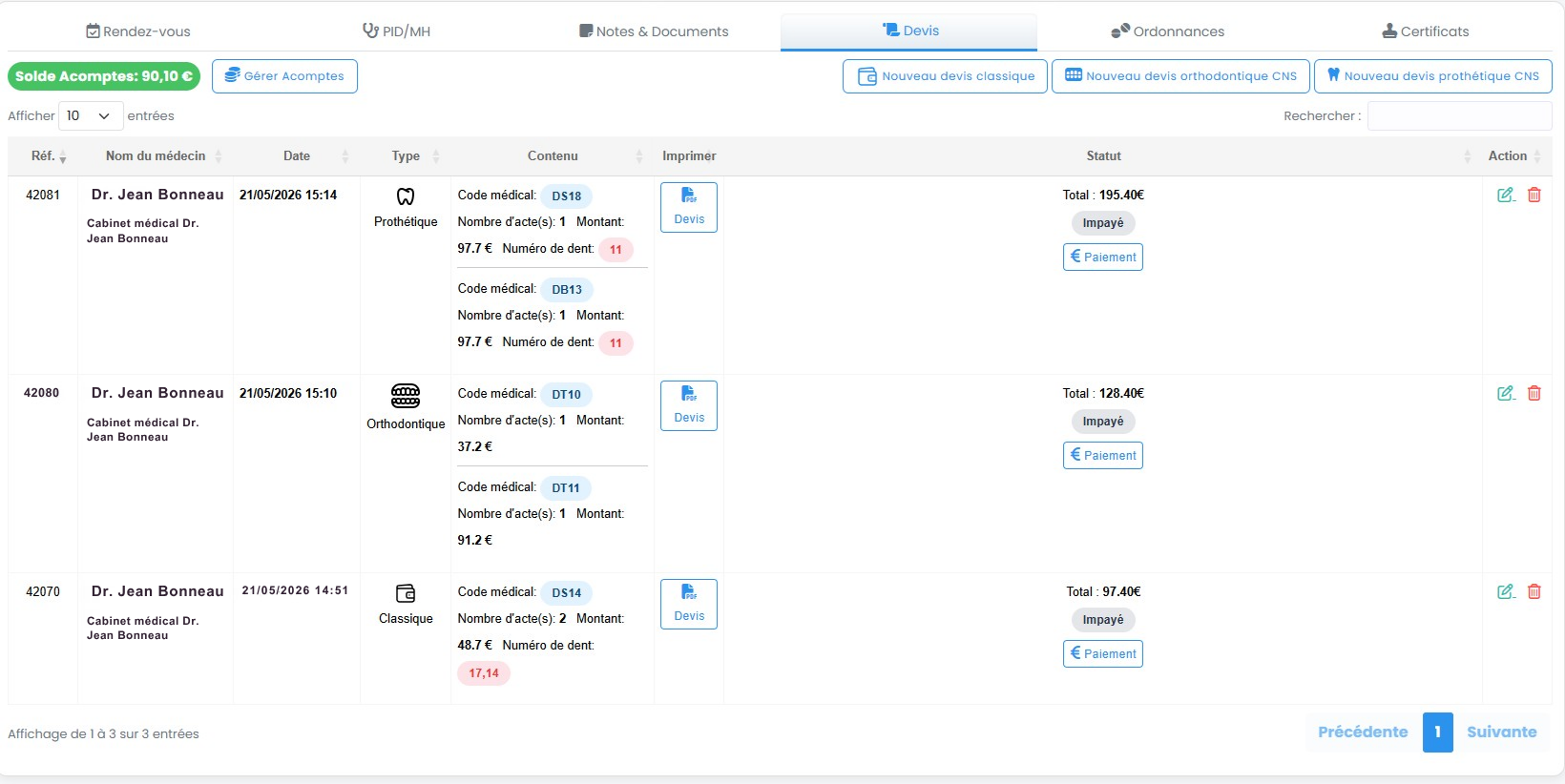
Task: Sort table by Statut column
Action: coord(1103,156)
